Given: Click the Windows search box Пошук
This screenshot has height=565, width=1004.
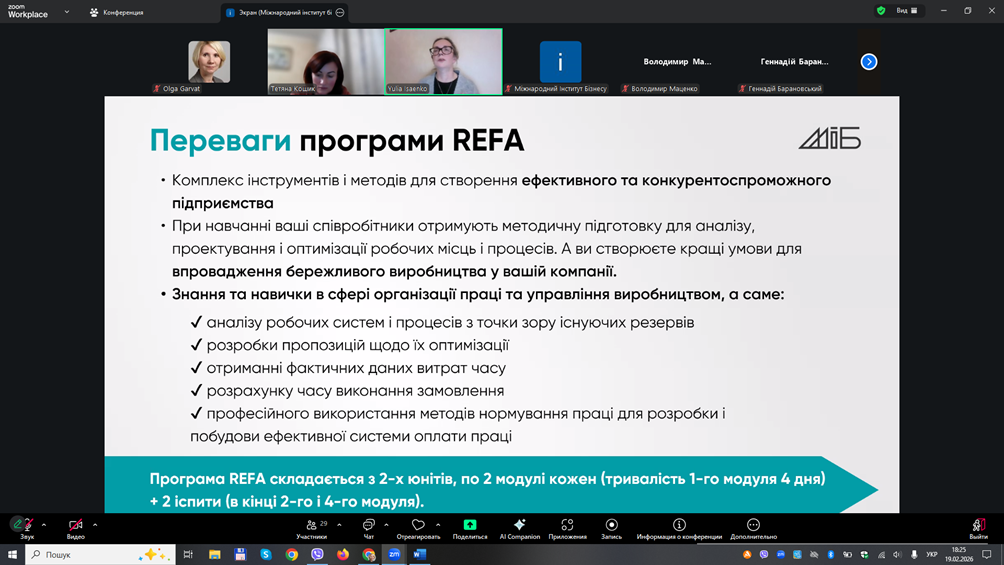Looking at the screenshot, I should click(90, 554).
